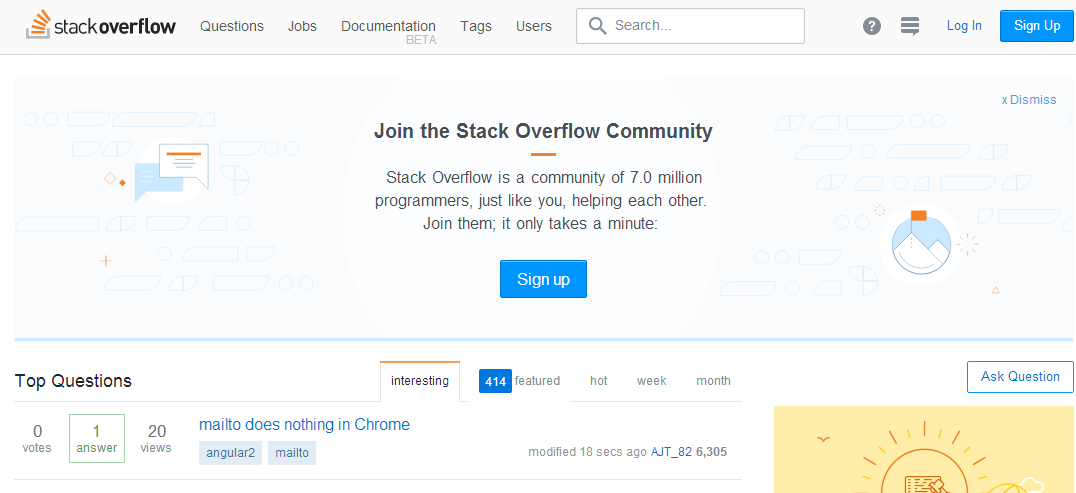Click the banner's blue Sign up button

(x=543, y=279)
